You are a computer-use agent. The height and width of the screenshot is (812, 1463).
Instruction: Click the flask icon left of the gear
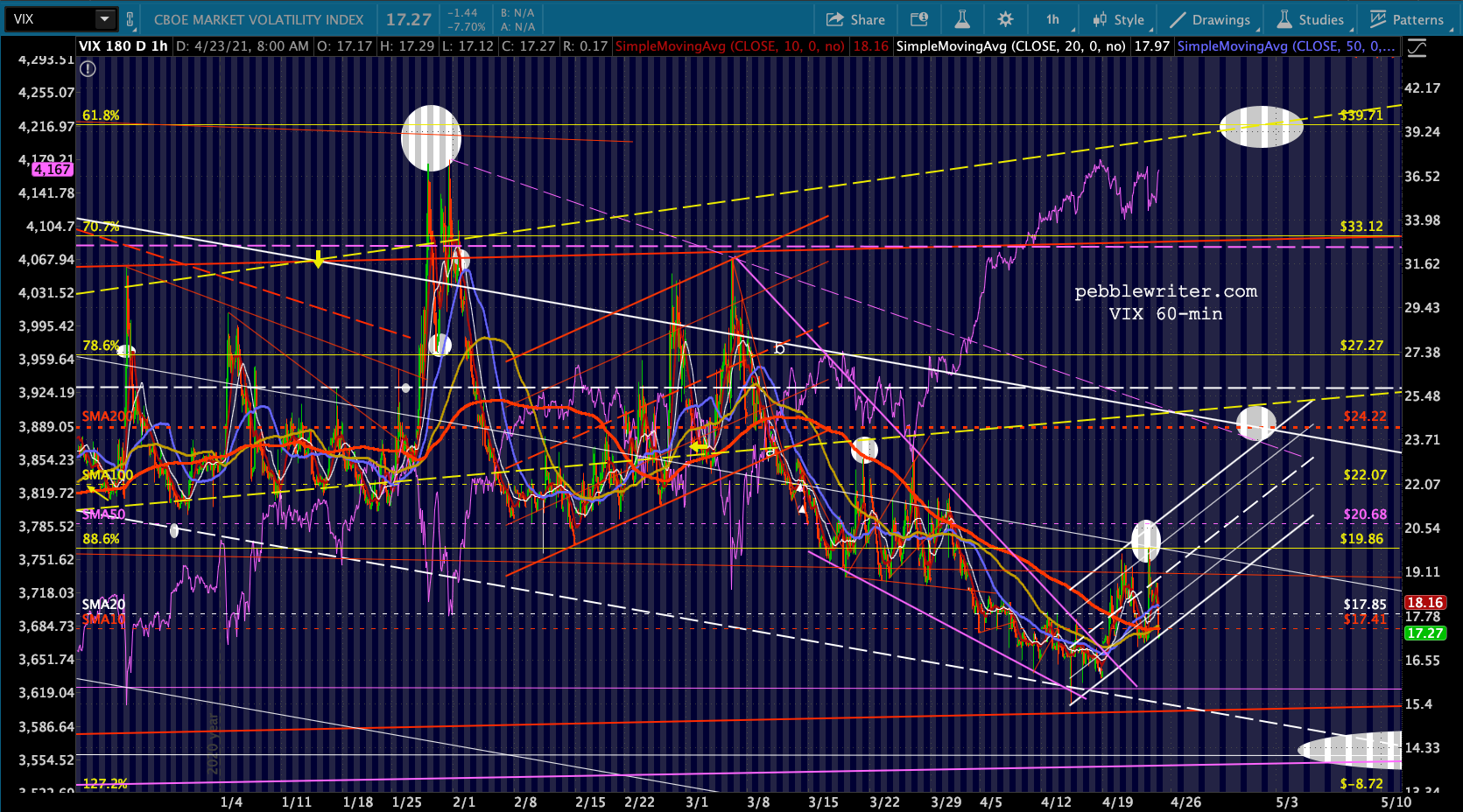[x=961, y=19]
